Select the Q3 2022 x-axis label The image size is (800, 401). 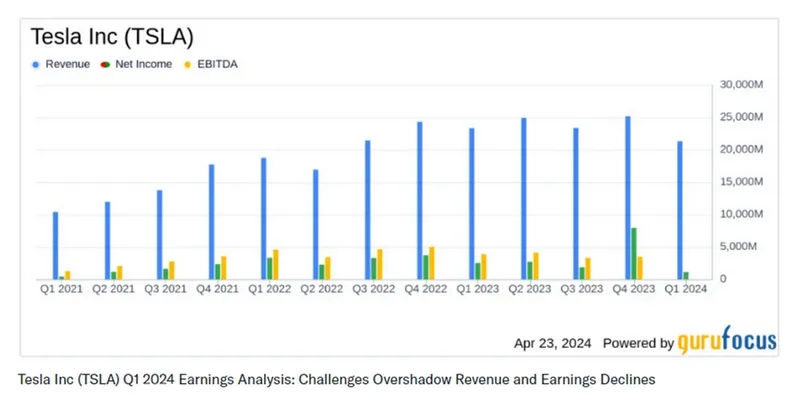(373, 290)
